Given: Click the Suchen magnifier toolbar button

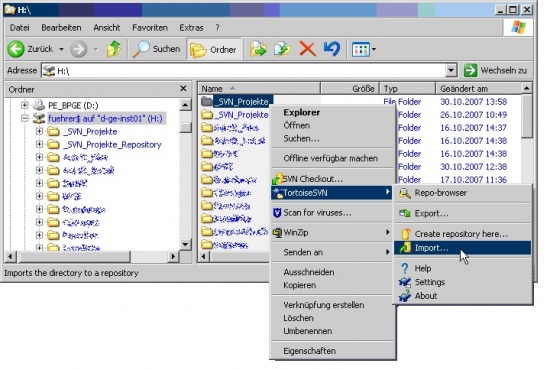Looking at the screenshot, I should (156, 49).
